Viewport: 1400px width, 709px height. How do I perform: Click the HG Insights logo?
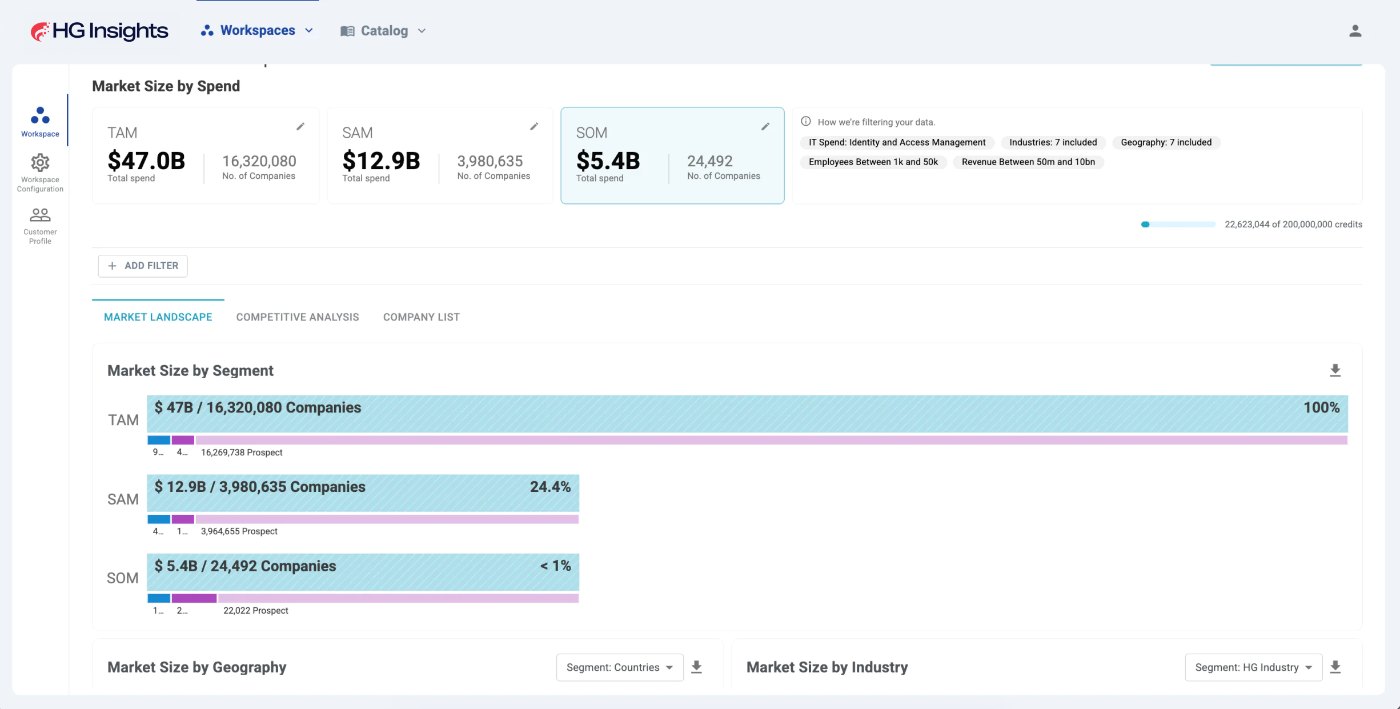click(x=99, y=31)
